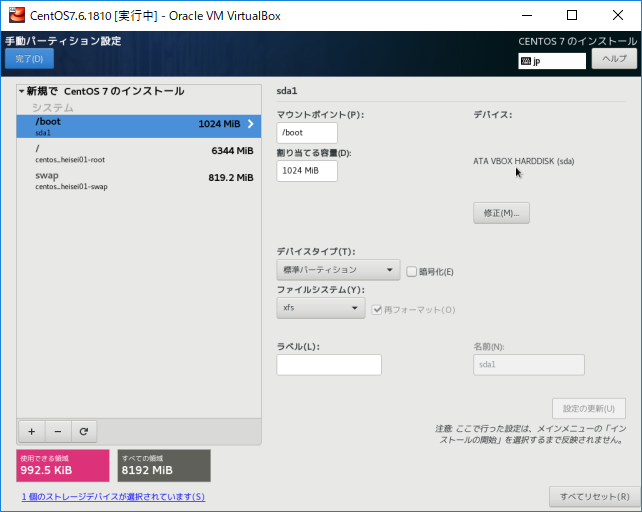Click the ATA VBOX HARDDISK (sda) device text
The height and width of the screenshot is (512, 642).
point(524,161)
